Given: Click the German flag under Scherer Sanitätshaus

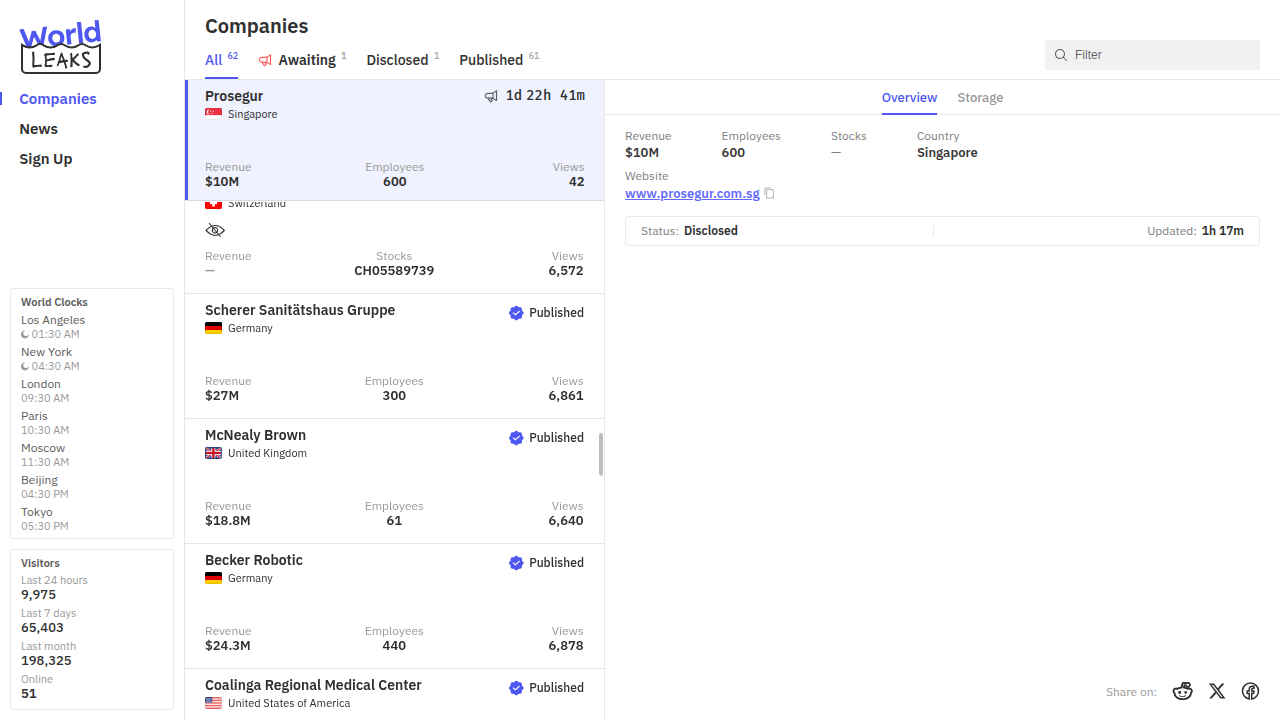Looking at the screenshot, I should [x=213, y=328].
